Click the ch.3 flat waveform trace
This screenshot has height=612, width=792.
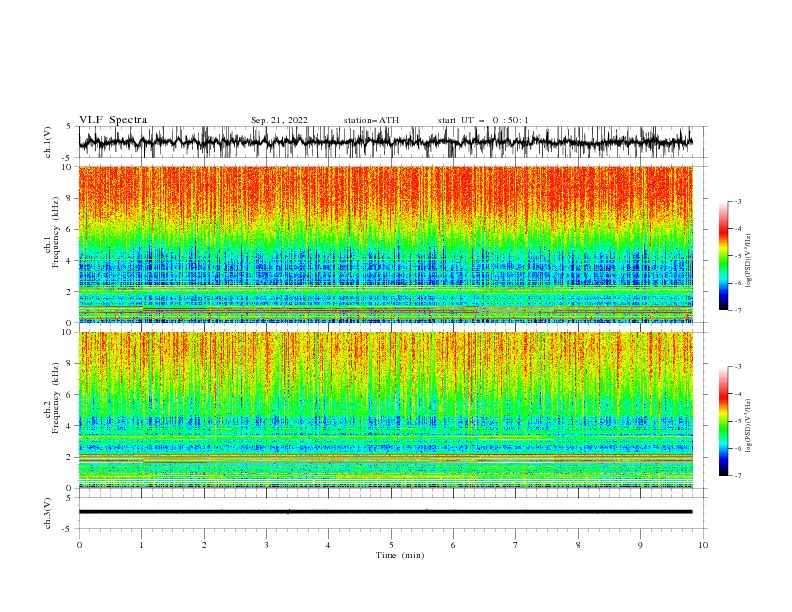(385, 512)
